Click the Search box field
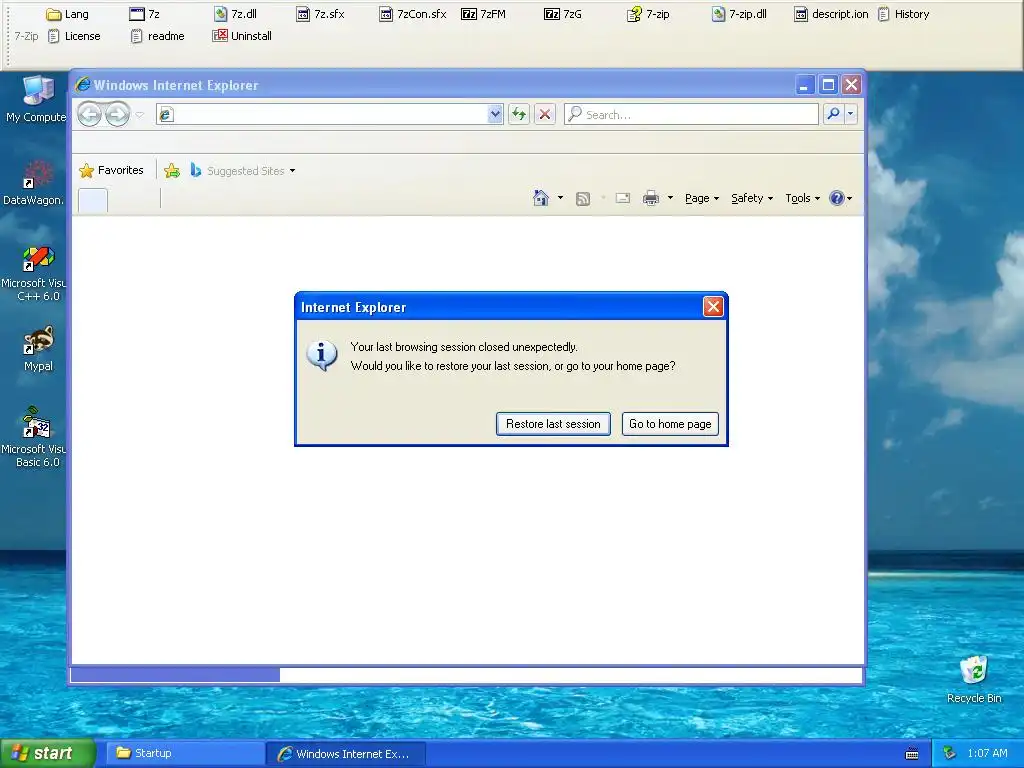This screenshot has width=1024, height=768. pyautogui.click(x=691, y=114)
